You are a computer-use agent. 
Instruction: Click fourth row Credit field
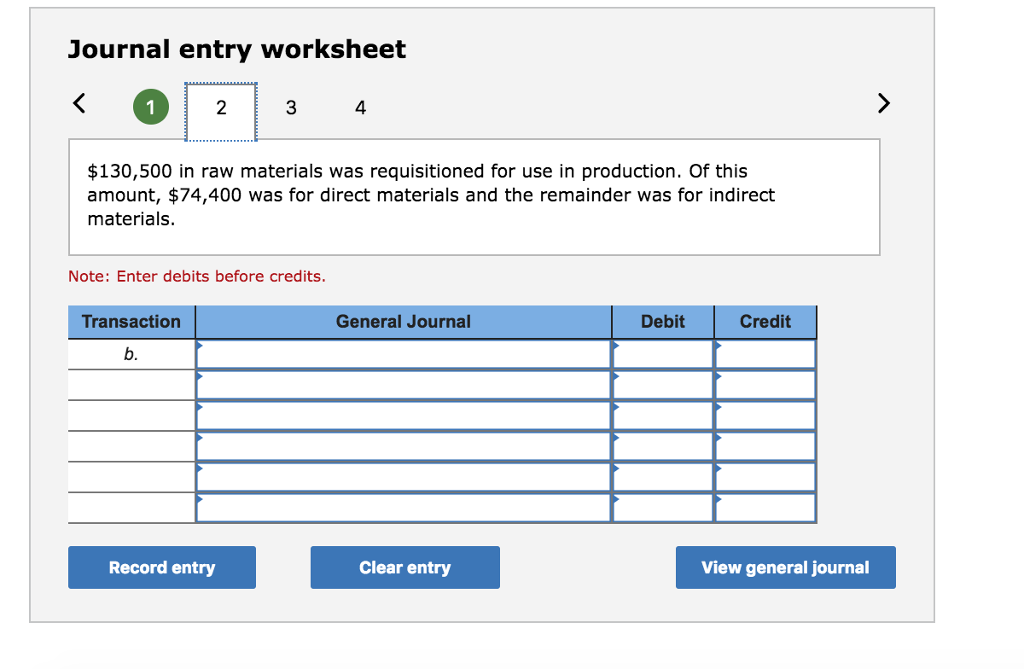point(765,446)
